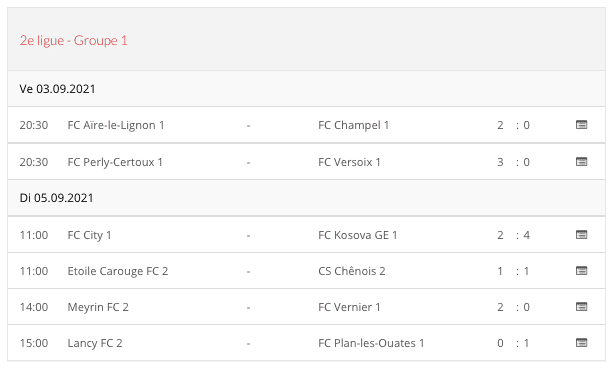612x372 pixels.
Task: Click FC Perly-Certoux 1 team name
Action: (115, 162)
